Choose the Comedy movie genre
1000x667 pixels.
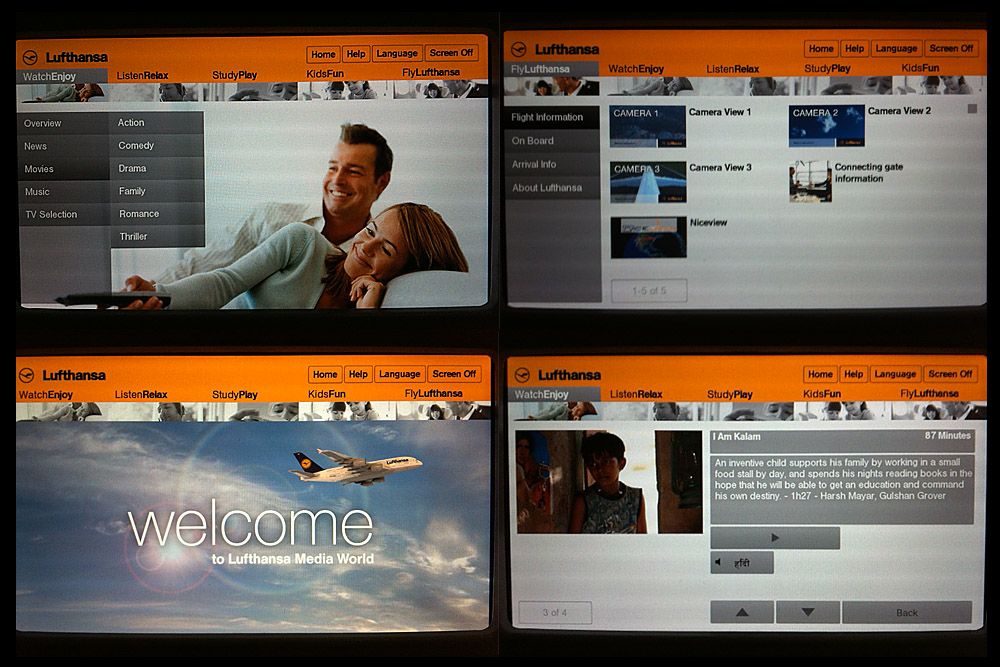[157, 145]
